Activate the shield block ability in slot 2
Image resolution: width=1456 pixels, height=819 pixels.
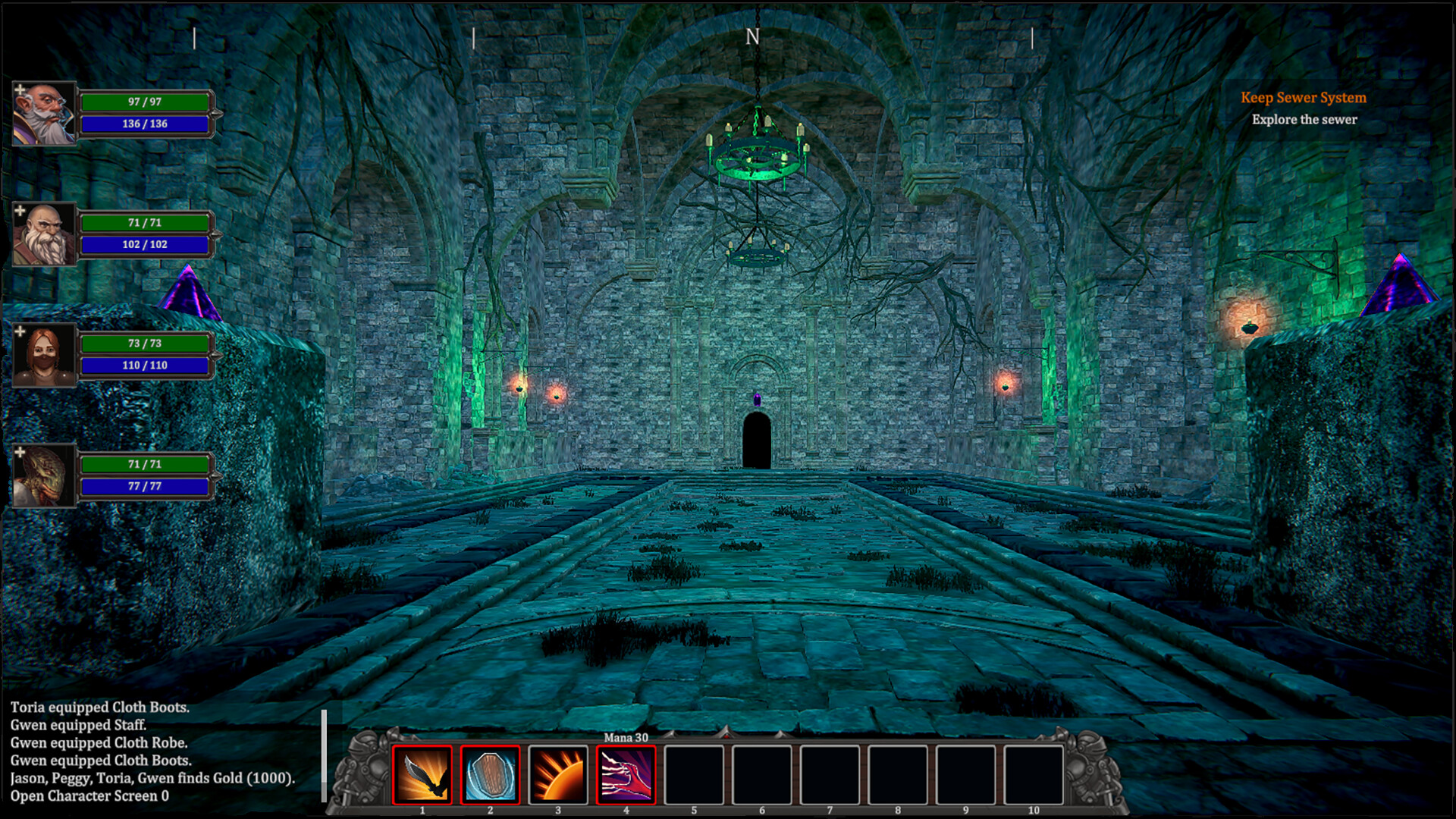click(x=491, y=772)
